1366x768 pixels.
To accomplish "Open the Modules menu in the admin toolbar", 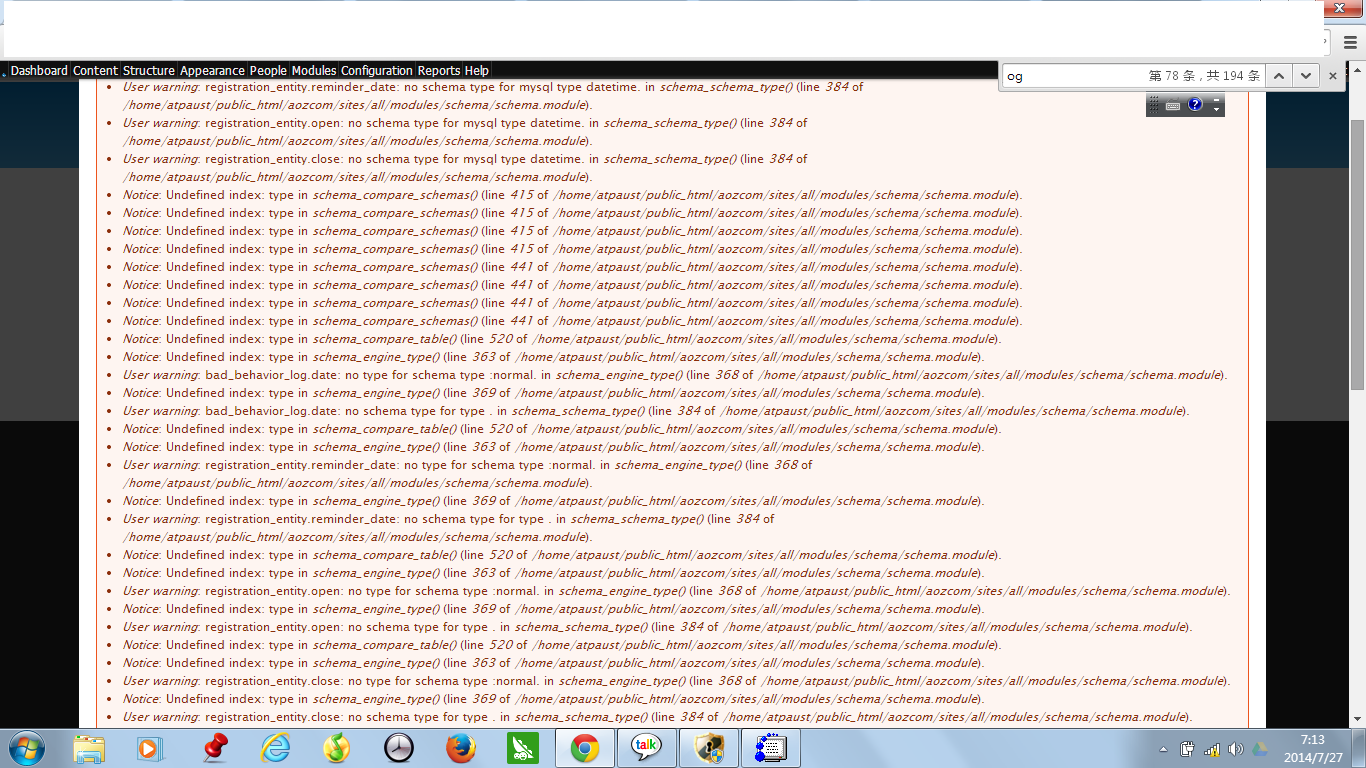I will (x=313, y=70).
